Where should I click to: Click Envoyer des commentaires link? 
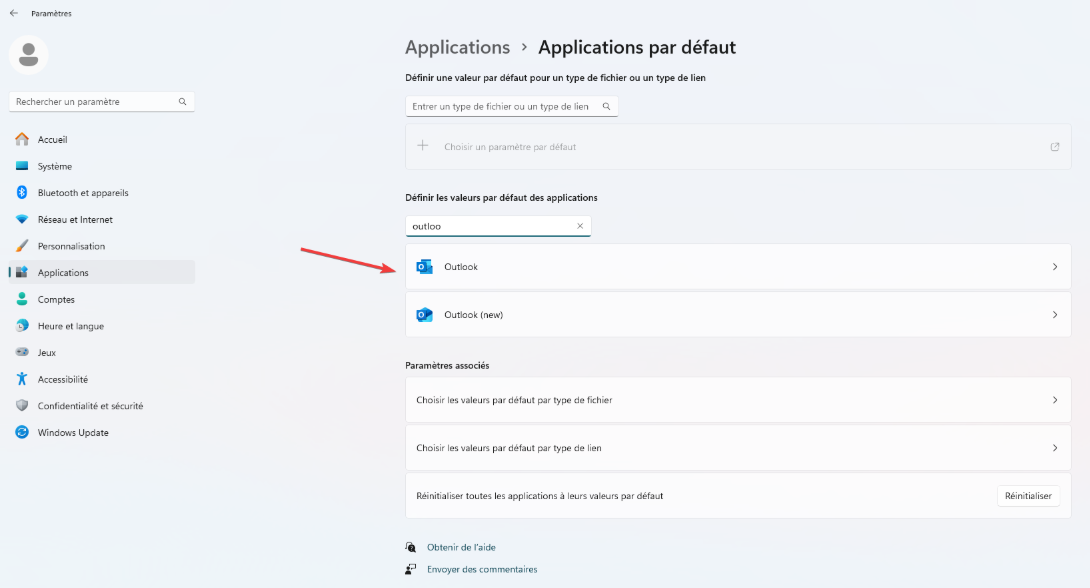click(x=482, y=569)
